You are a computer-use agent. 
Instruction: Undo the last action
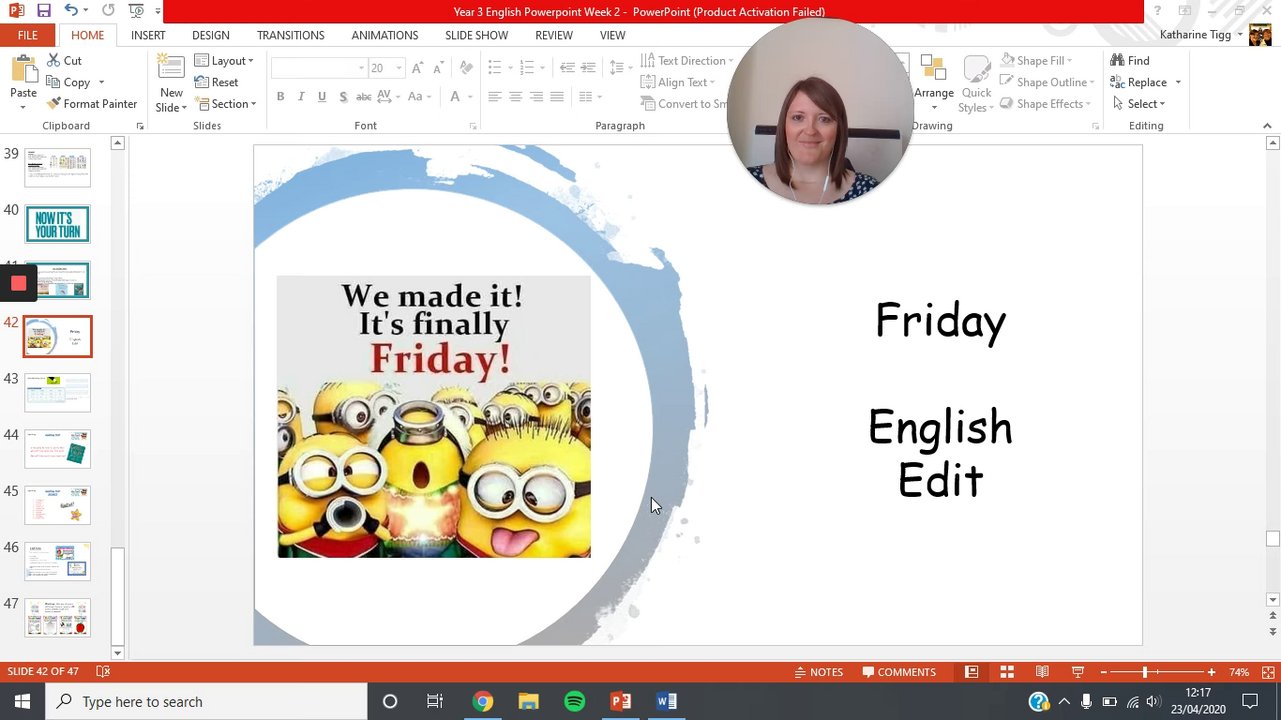pyautogui.click(x=71, y=11)
